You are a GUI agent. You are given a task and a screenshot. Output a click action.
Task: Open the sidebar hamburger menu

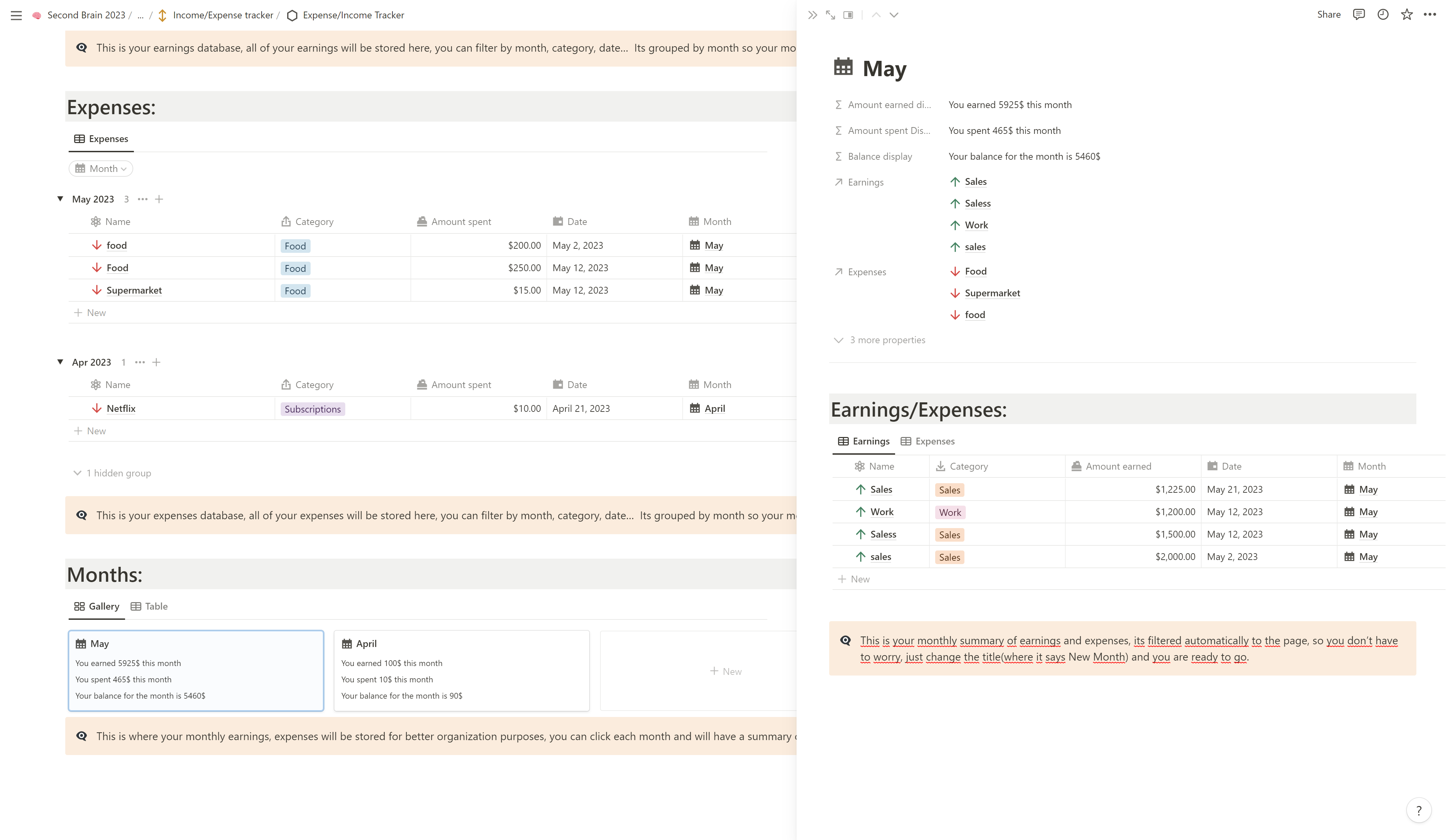coord(16,16)
